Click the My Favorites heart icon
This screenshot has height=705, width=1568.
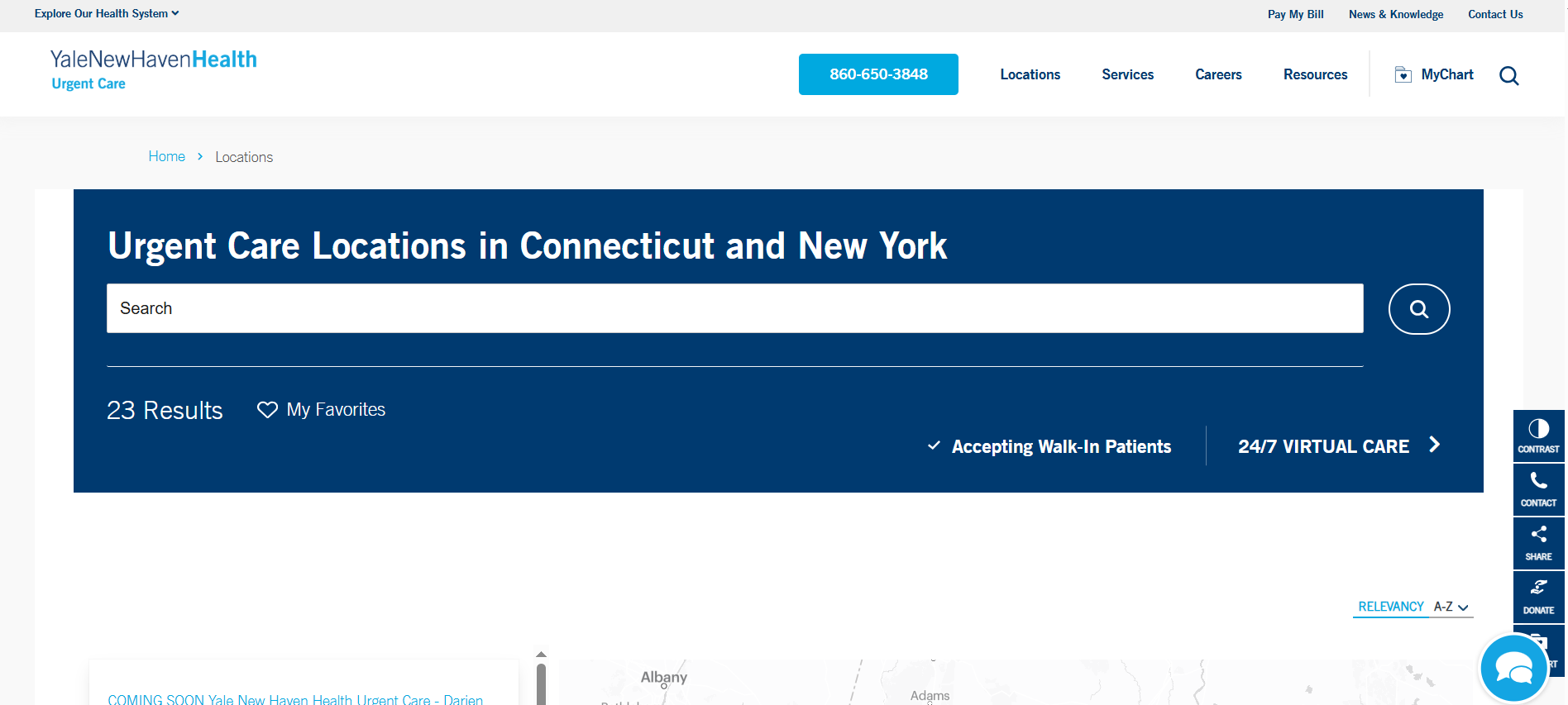[x=267, y=410]
